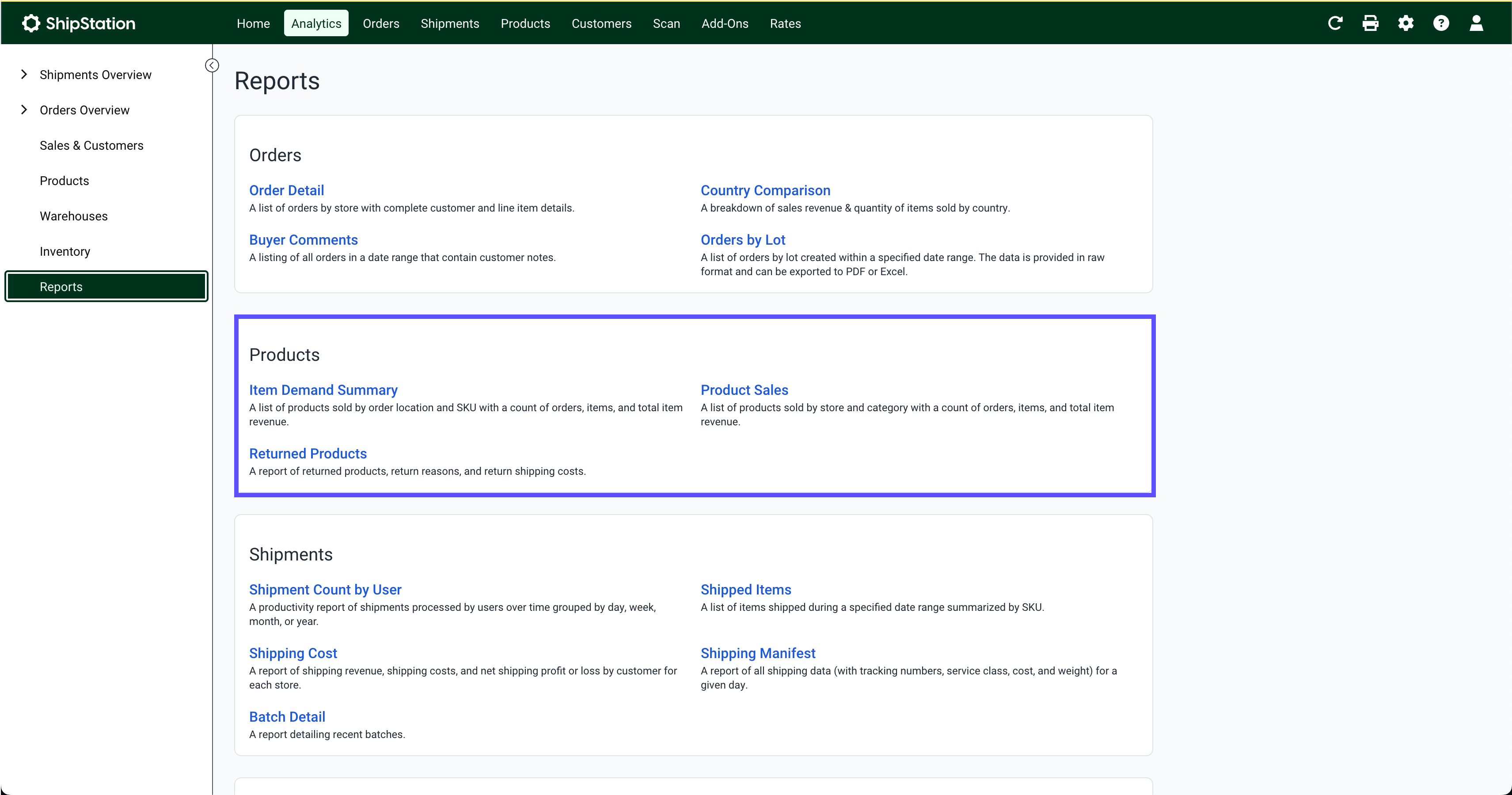
Task: Open the Add-Ons menu item
Action: point(724,23)
